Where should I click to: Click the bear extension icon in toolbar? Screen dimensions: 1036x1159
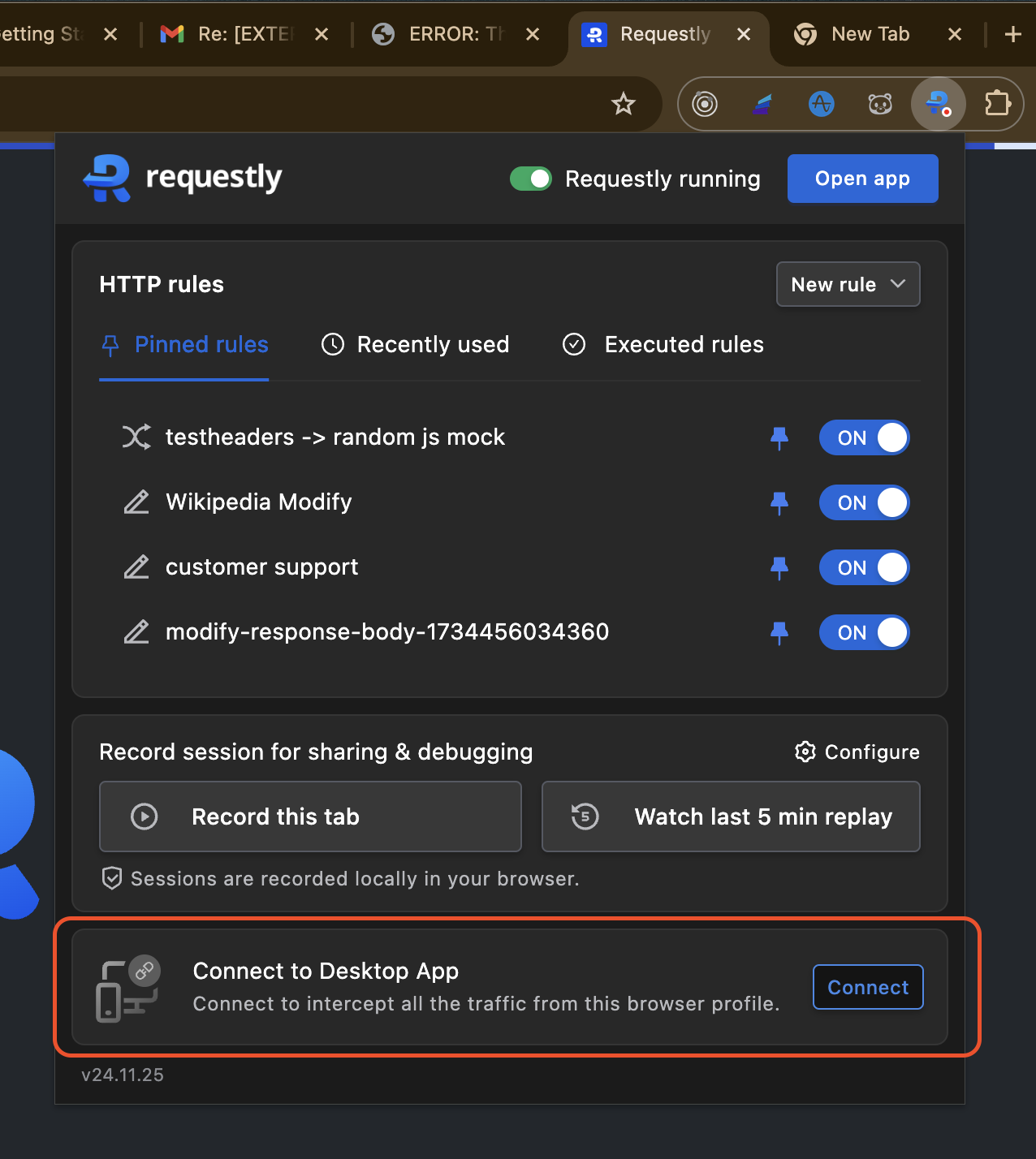[880, 104]
